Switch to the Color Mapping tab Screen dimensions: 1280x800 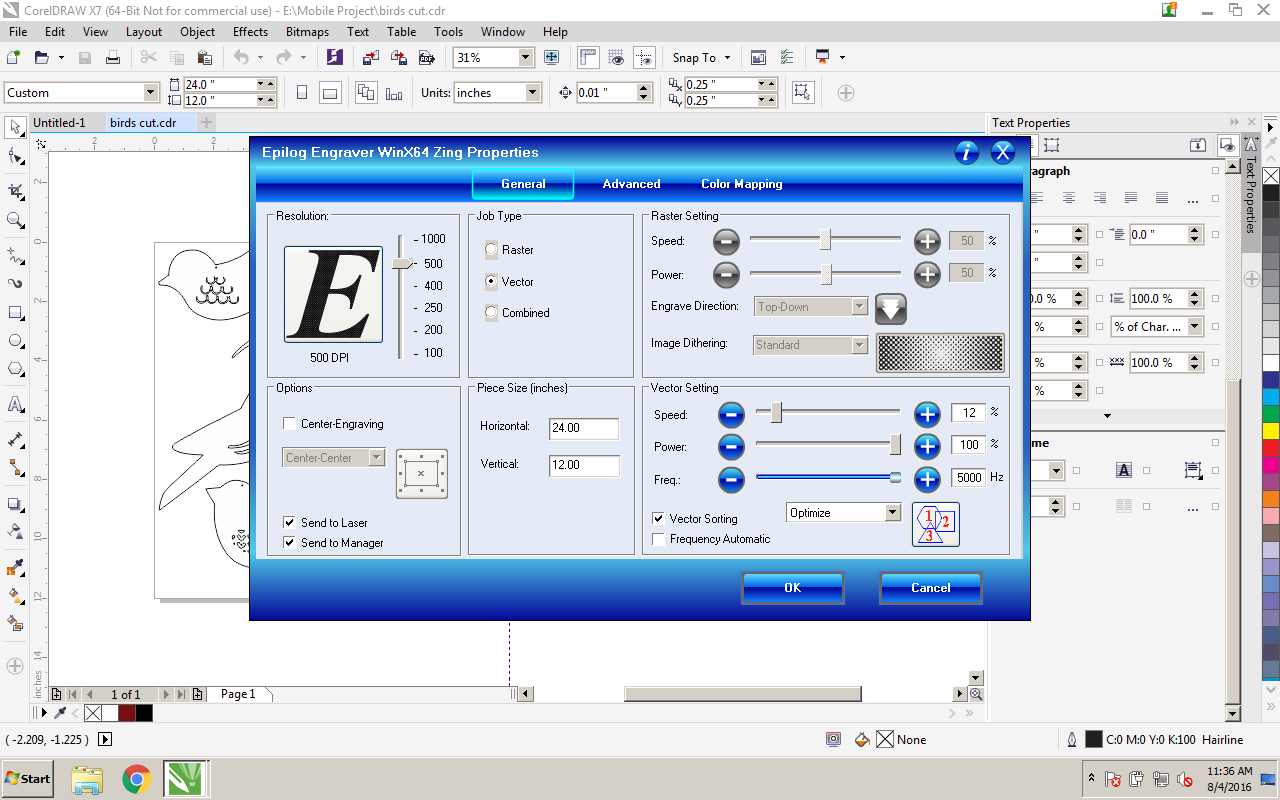click(x=741, y=184)
